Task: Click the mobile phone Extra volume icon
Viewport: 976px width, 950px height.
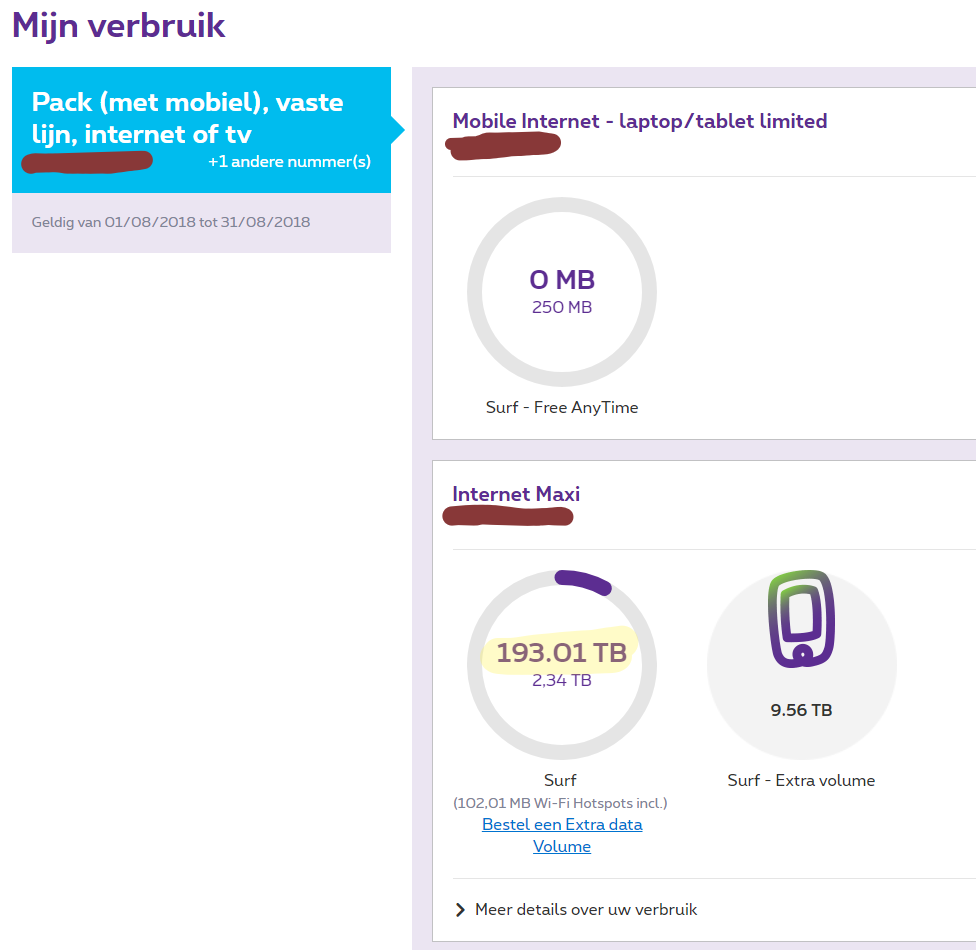Action: tap(801, 620)
